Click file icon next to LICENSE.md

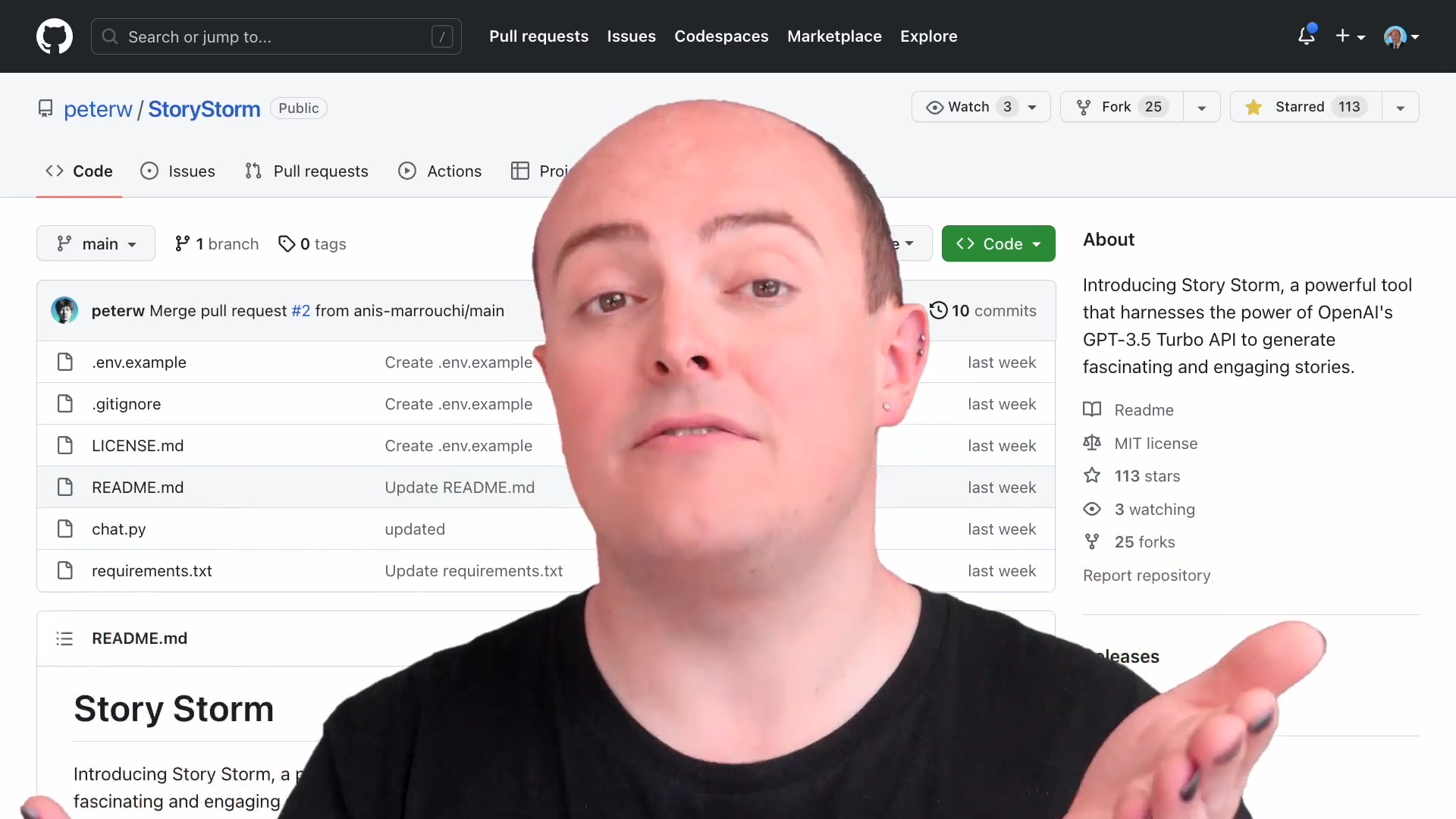click(65, 445)
